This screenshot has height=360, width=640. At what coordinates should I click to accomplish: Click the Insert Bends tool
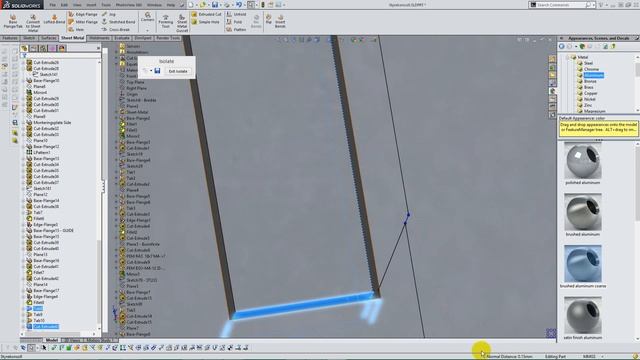point(280,21)
